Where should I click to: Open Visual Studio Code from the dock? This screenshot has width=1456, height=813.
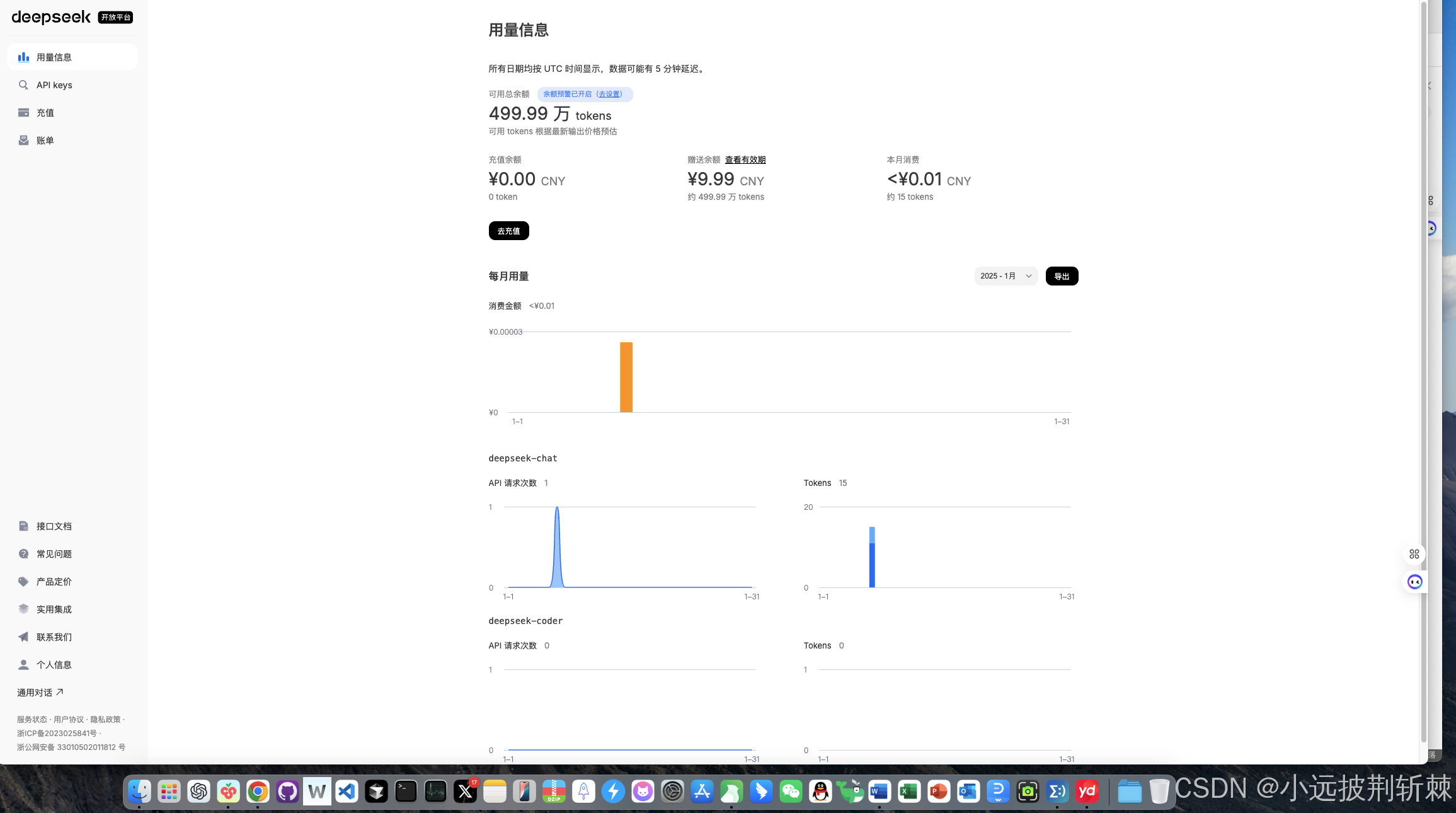point(347,792)
